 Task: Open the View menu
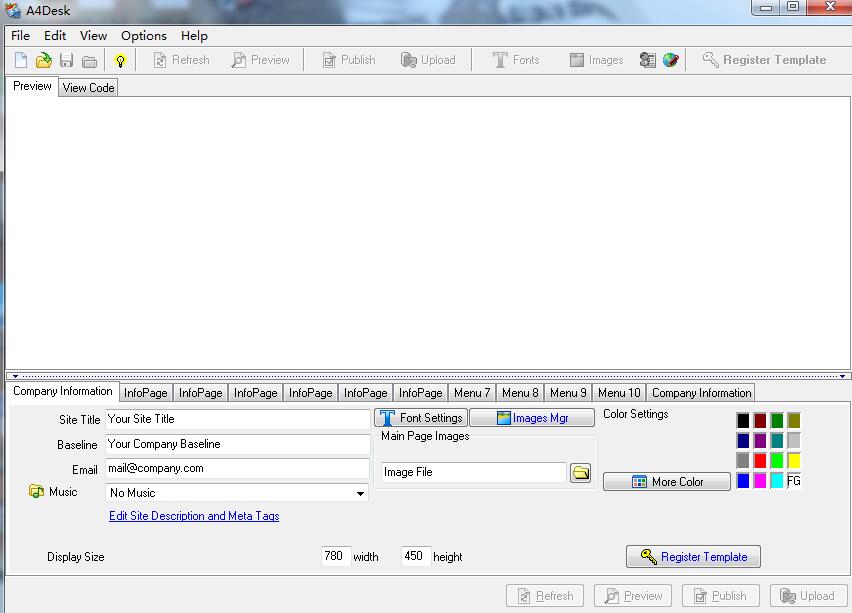(x=93, y=36)
